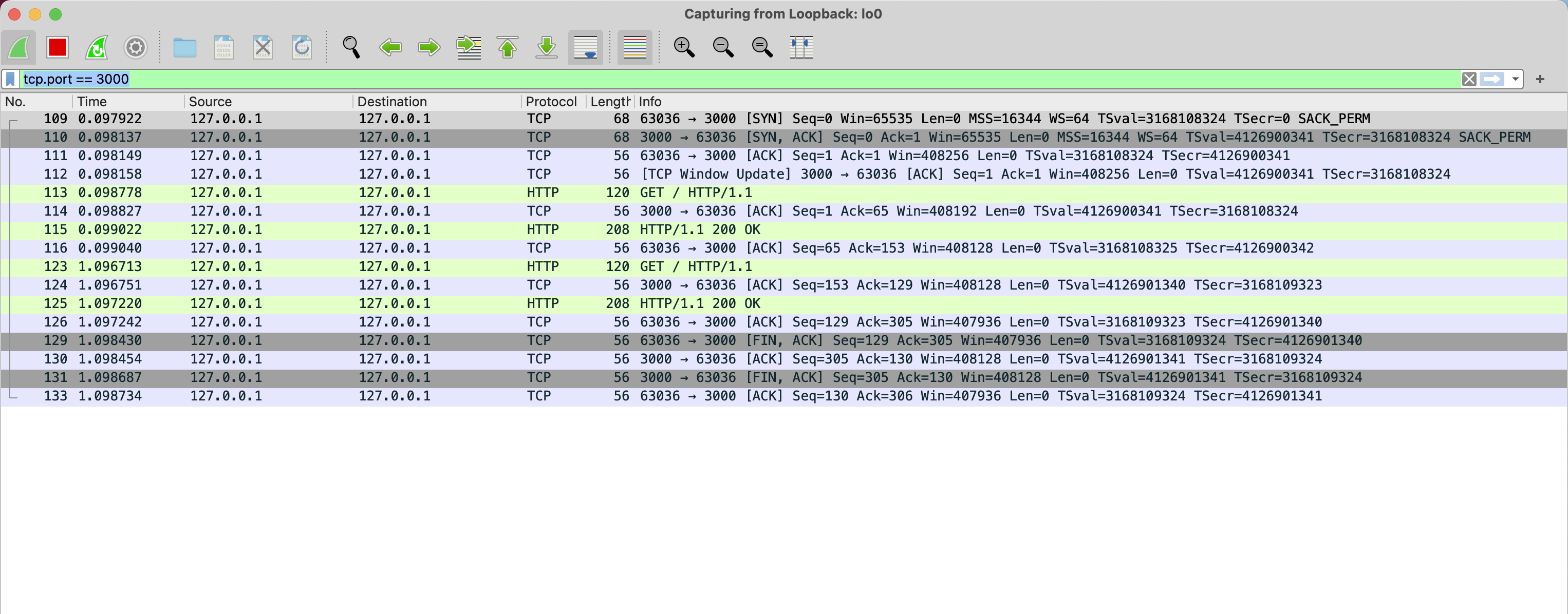
Task: Stop the running packet capture
Action: pyautogui.click(x=57, y=47)
